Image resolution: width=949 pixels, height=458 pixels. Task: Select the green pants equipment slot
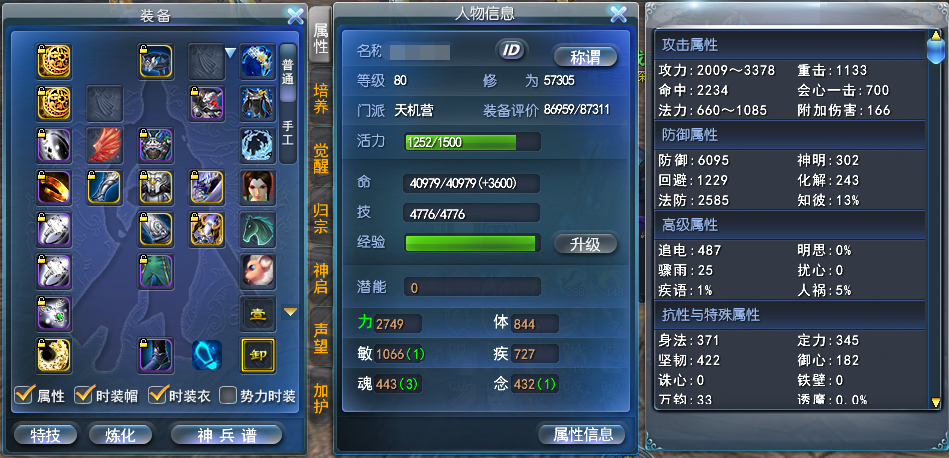pos(156,271)
